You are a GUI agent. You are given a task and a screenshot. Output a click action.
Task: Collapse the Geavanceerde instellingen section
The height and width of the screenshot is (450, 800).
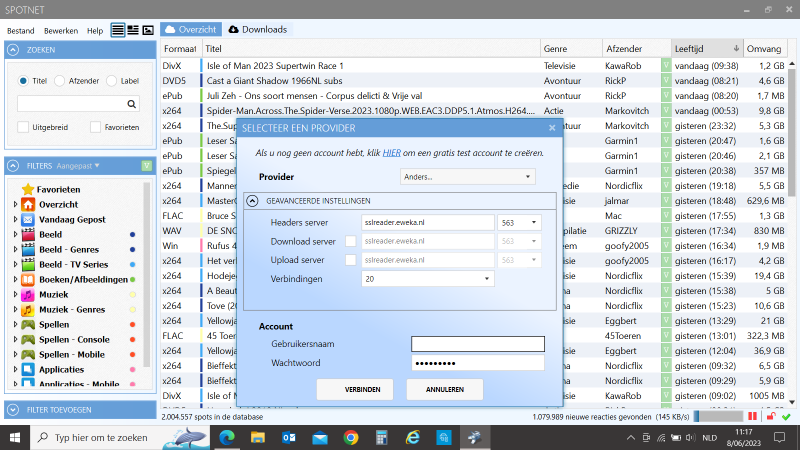point(254,201)
